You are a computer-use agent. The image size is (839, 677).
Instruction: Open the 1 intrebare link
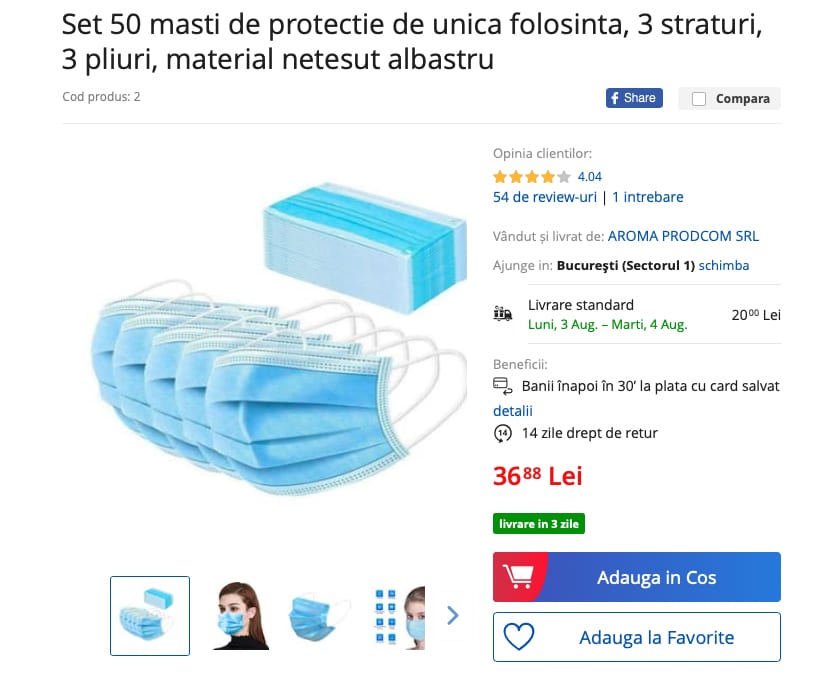648,197
